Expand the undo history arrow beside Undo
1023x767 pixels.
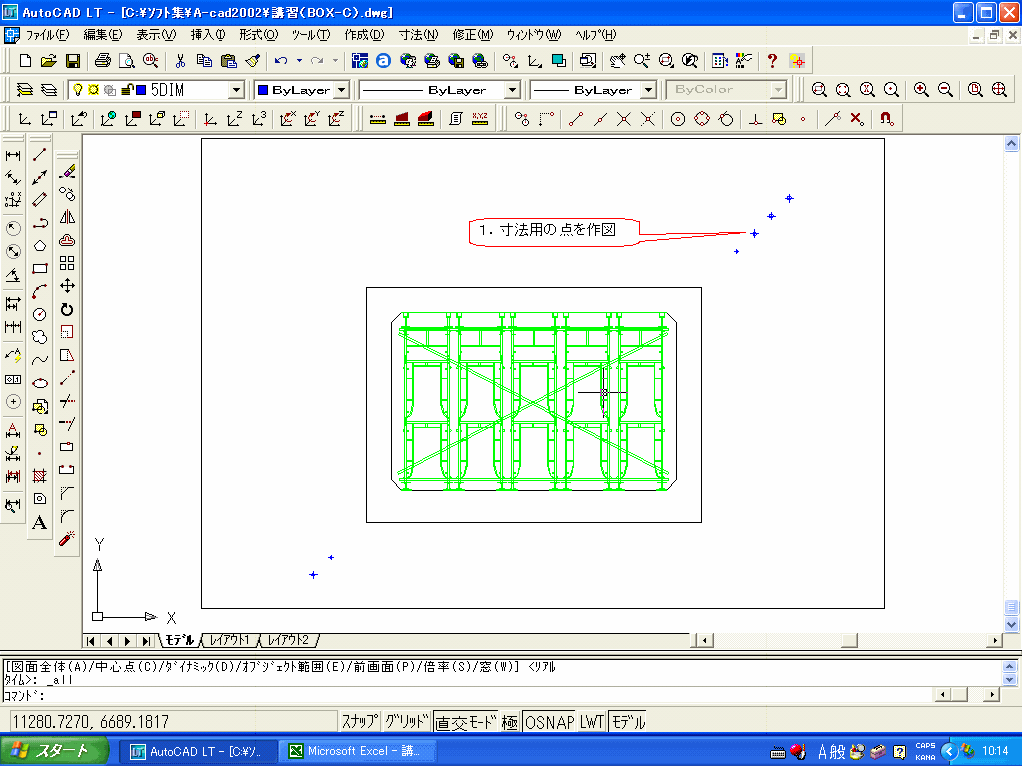point(299,61)
